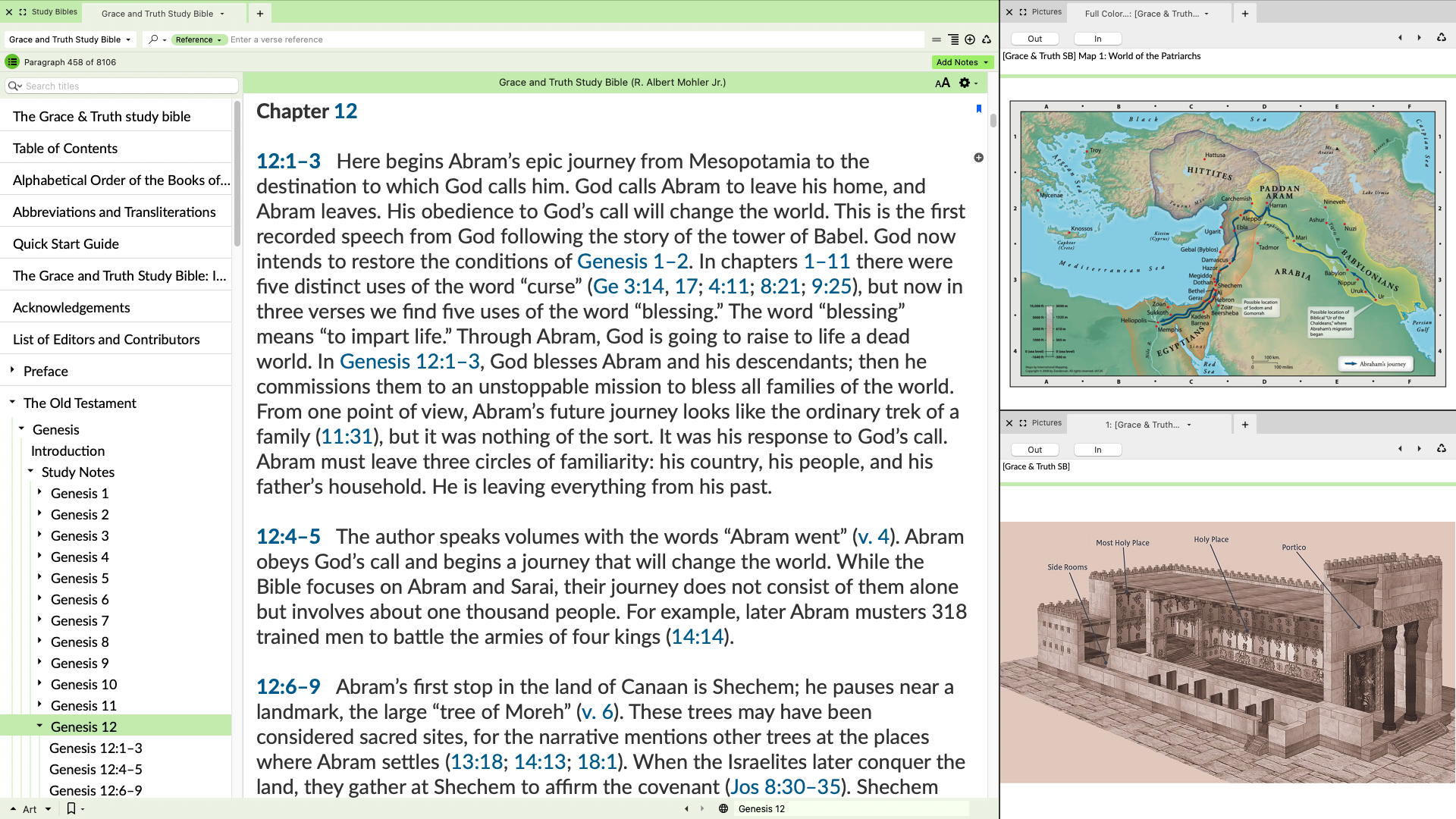Expand the Preface section

coord(12,370)
